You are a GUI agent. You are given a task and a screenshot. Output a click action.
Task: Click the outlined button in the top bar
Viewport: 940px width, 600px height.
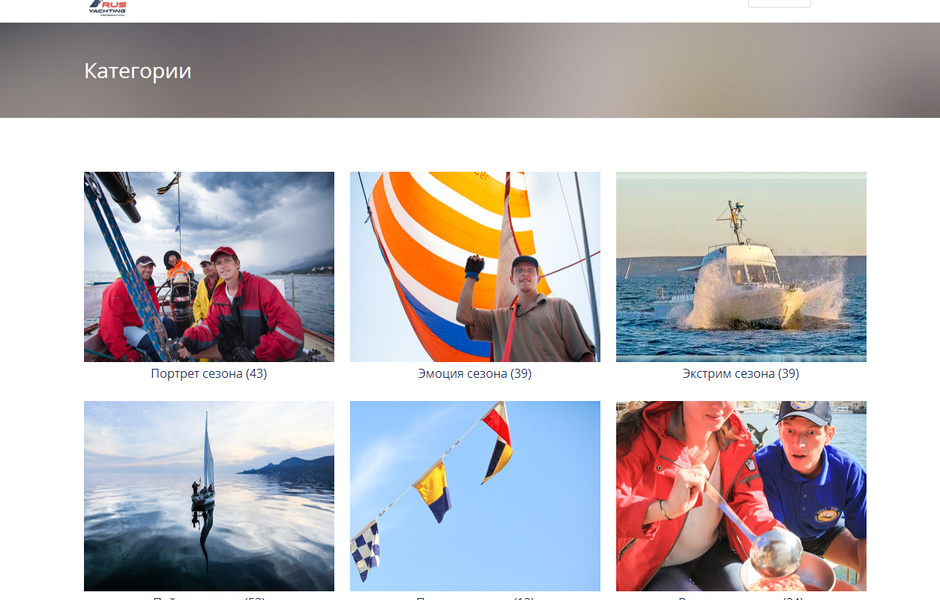point(779,4)
